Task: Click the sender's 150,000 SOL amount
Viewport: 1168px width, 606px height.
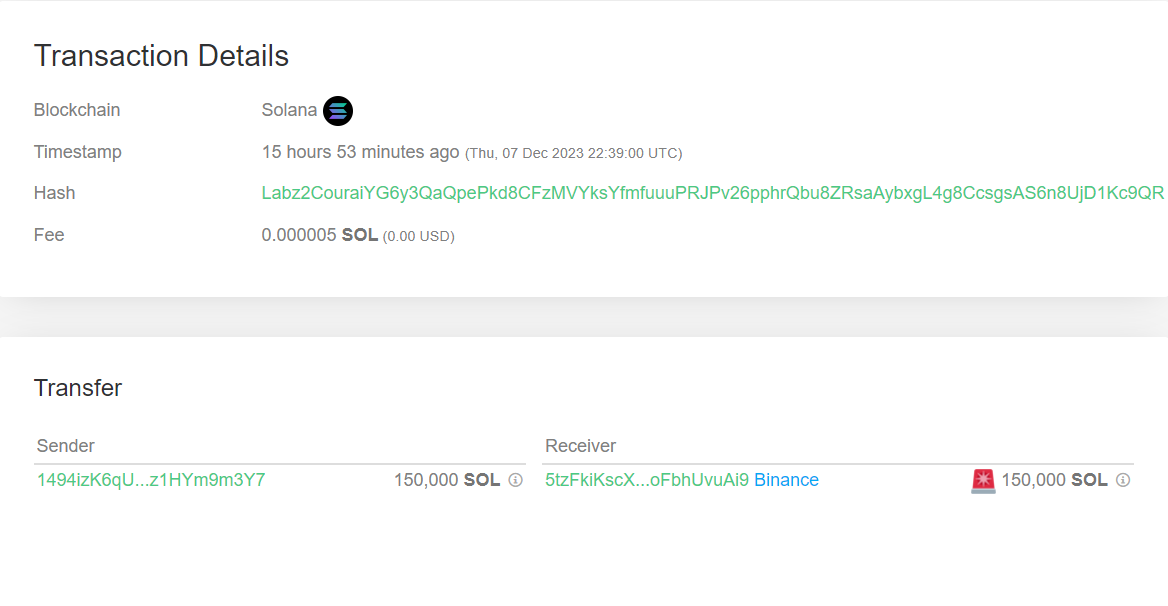Action: coord(446,480)
